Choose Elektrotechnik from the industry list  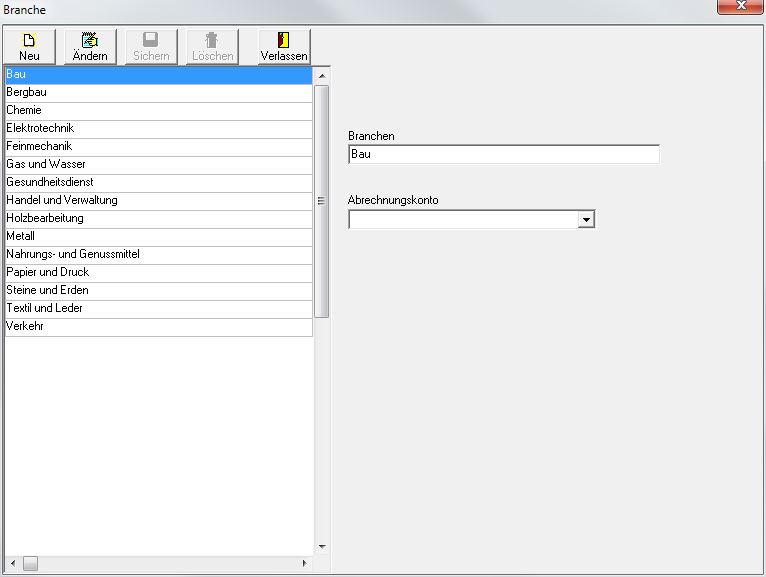coord(158,128)
